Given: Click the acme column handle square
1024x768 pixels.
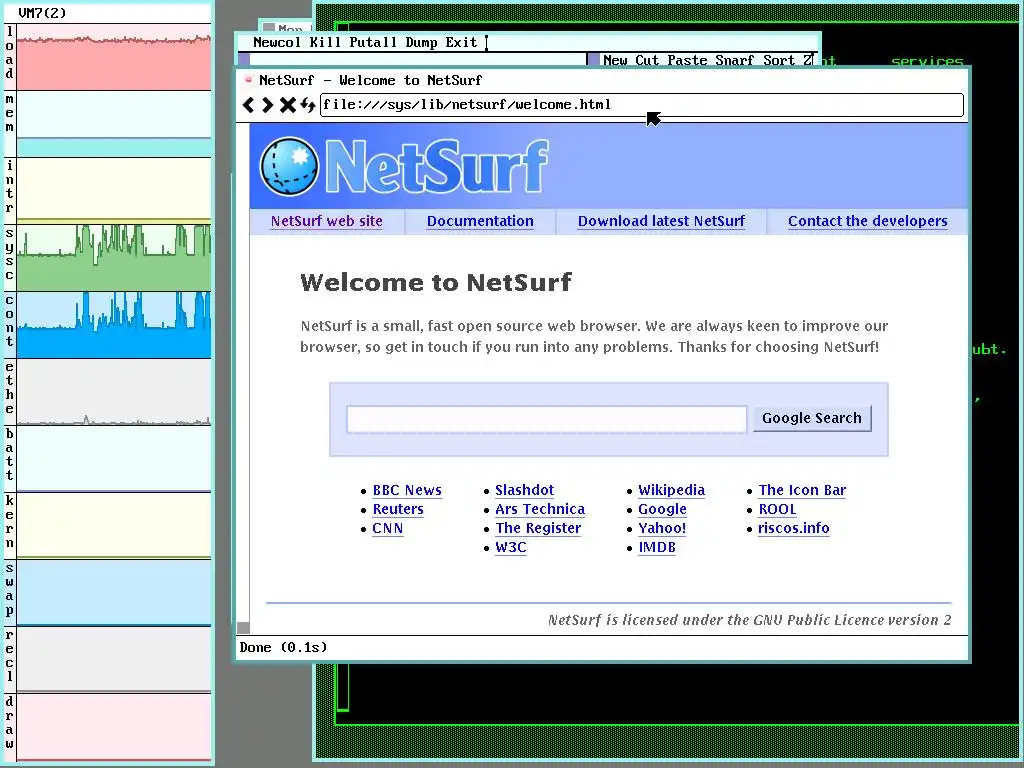Looking at the screenshot, I should pyautogui.click(x=594, y=59).
